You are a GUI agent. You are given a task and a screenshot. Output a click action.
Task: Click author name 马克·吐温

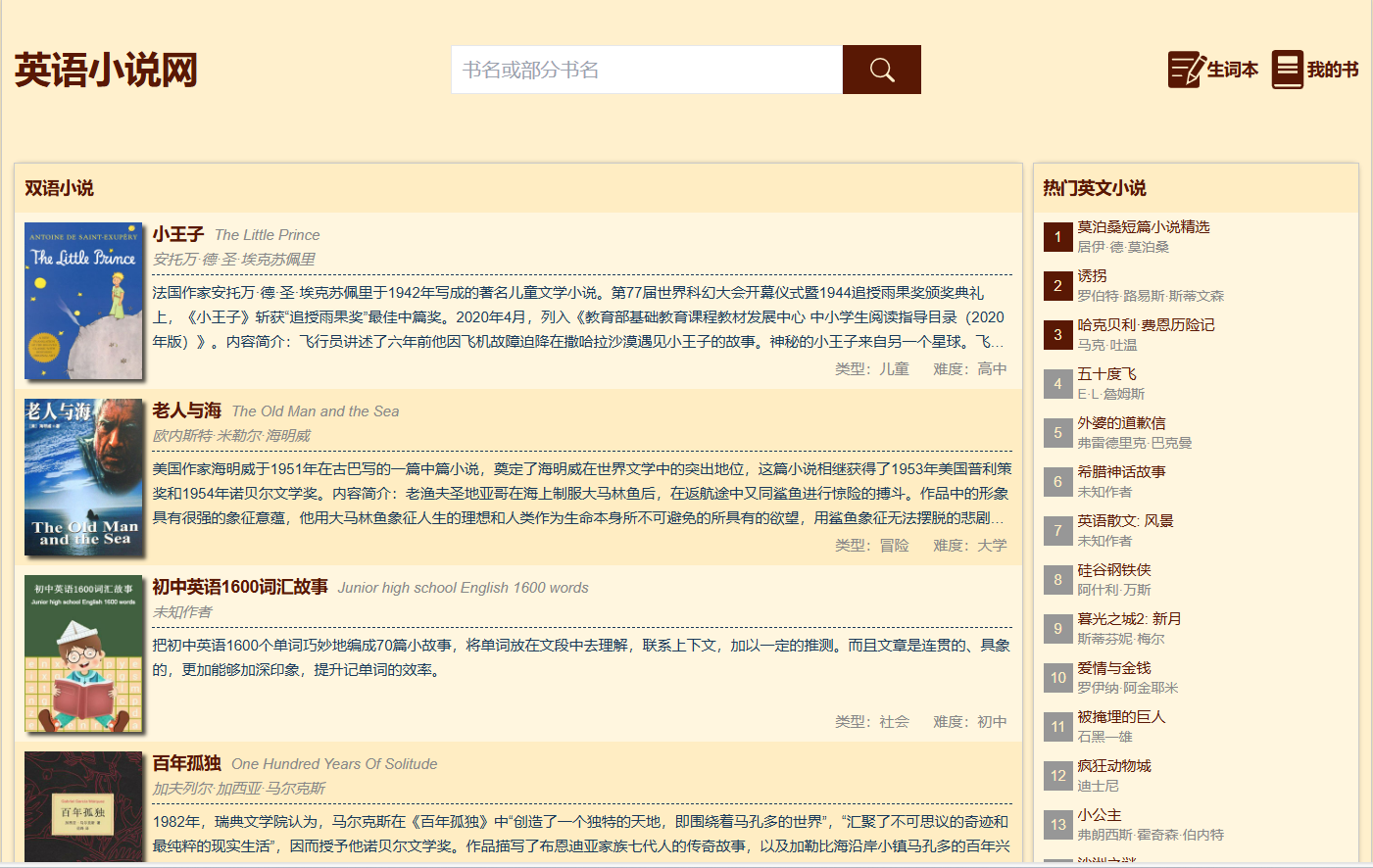coord(1107,345)
